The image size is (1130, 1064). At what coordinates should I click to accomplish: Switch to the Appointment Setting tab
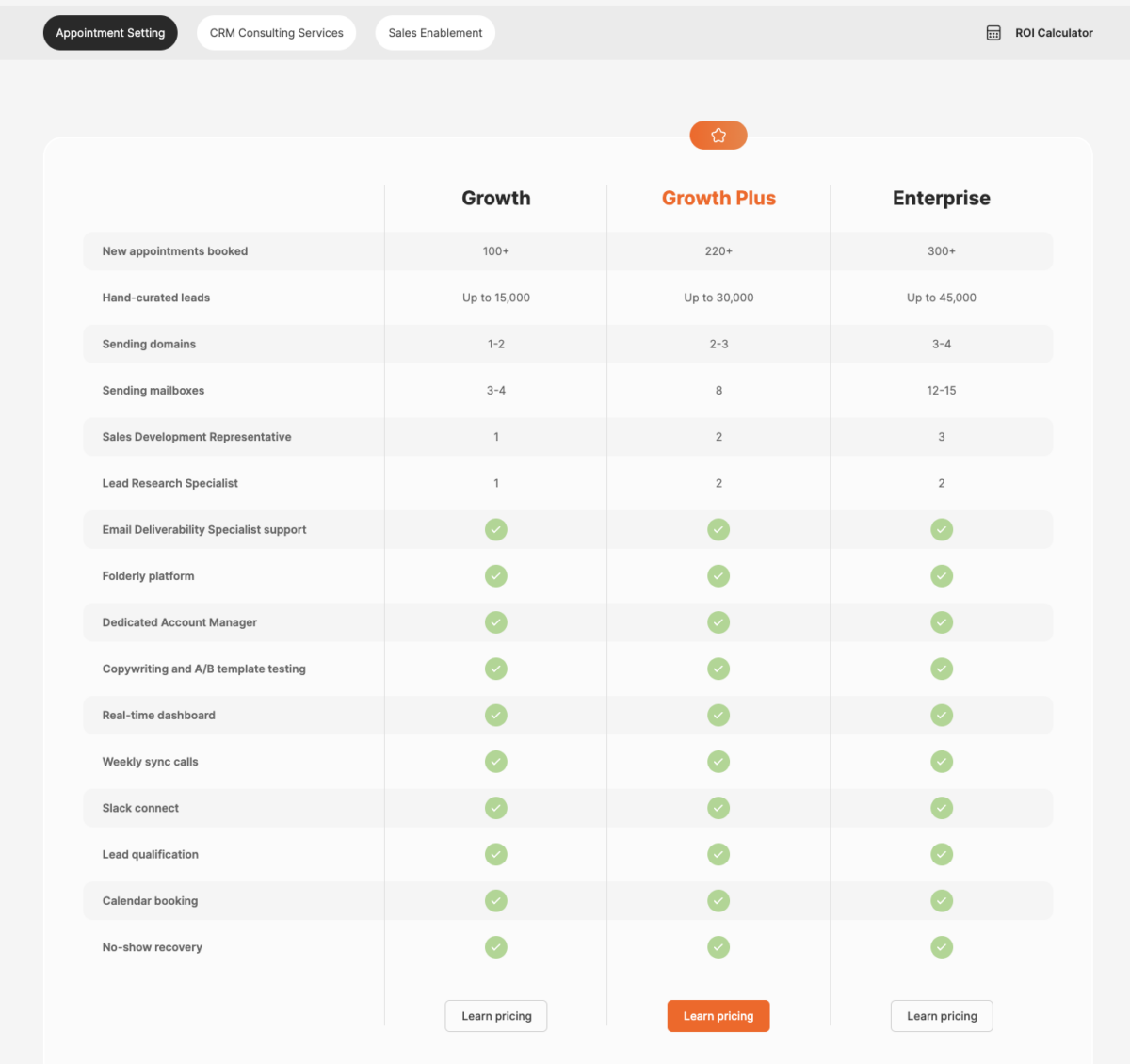pyautogui.click(x=110, y=33)
